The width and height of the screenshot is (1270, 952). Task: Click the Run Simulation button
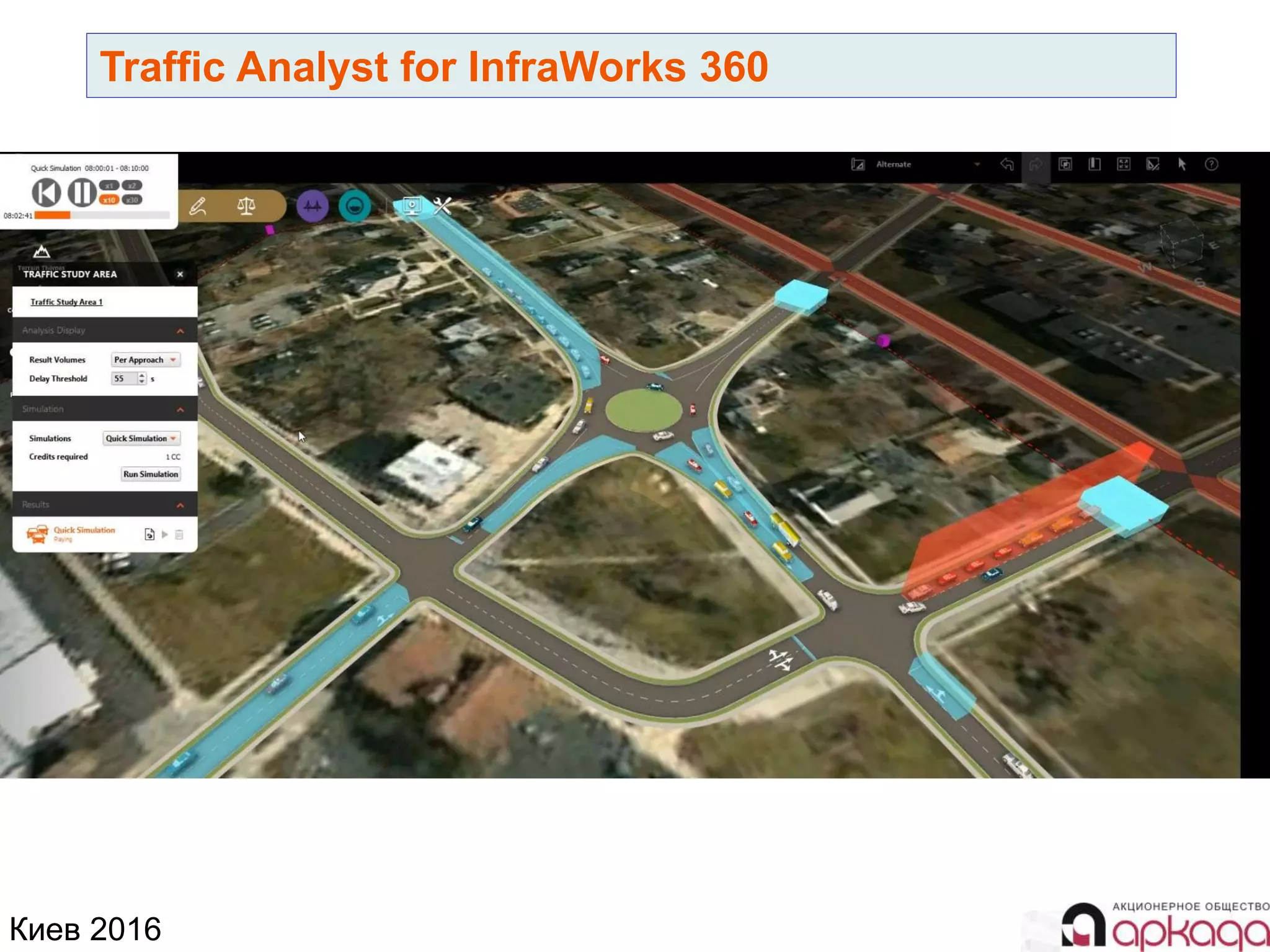(x=151, y=474)
